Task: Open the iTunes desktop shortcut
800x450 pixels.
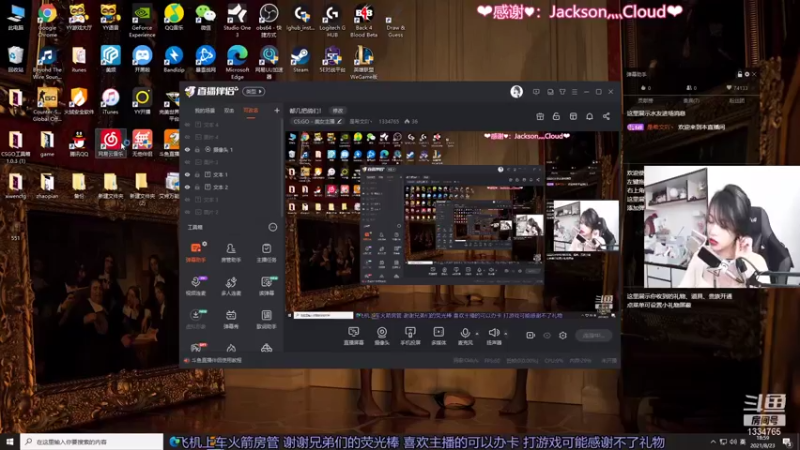Action: pos(110,101)
